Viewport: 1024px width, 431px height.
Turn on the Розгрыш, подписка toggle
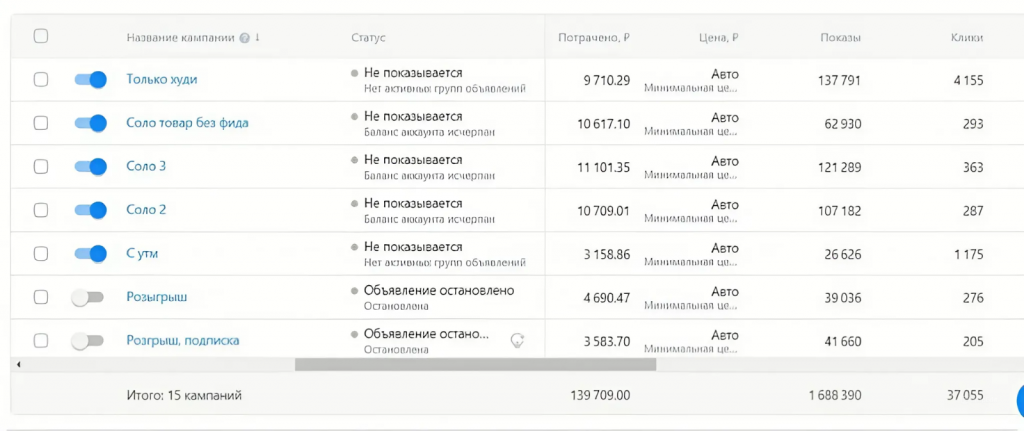click(88, 341)
